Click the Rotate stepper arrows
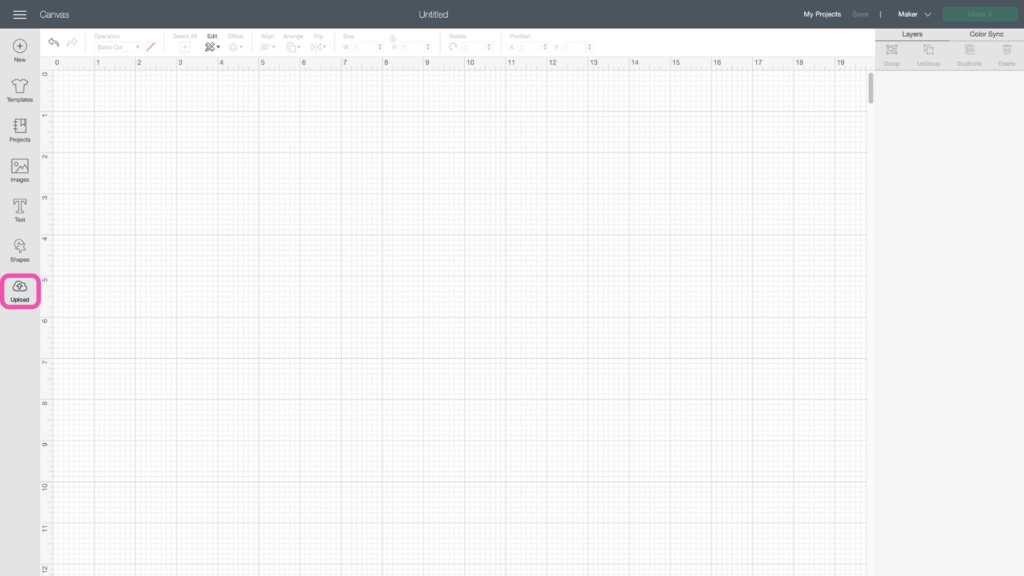This screenshot has width=1024, height=576. (488, 47)
